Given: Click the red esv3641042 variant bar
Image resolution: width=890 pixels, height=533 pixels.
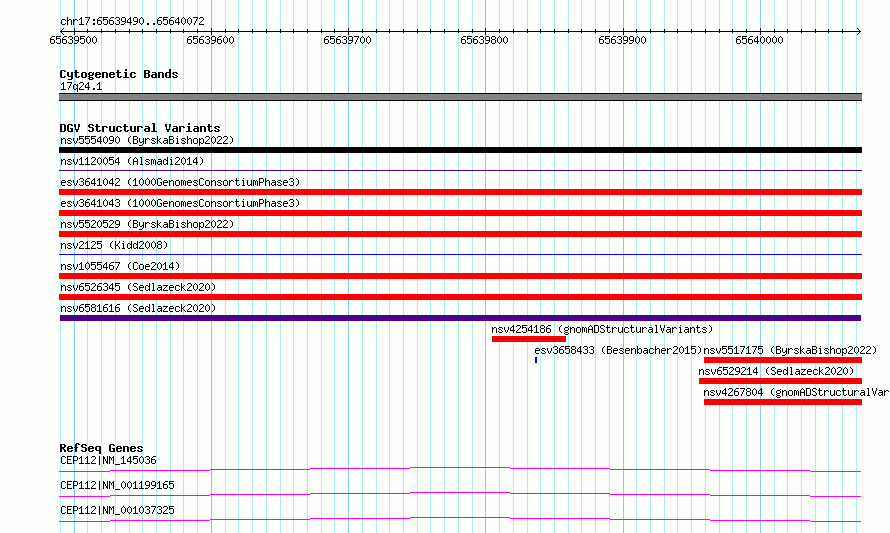Looking at the screenshot, I should click(460, 192).
